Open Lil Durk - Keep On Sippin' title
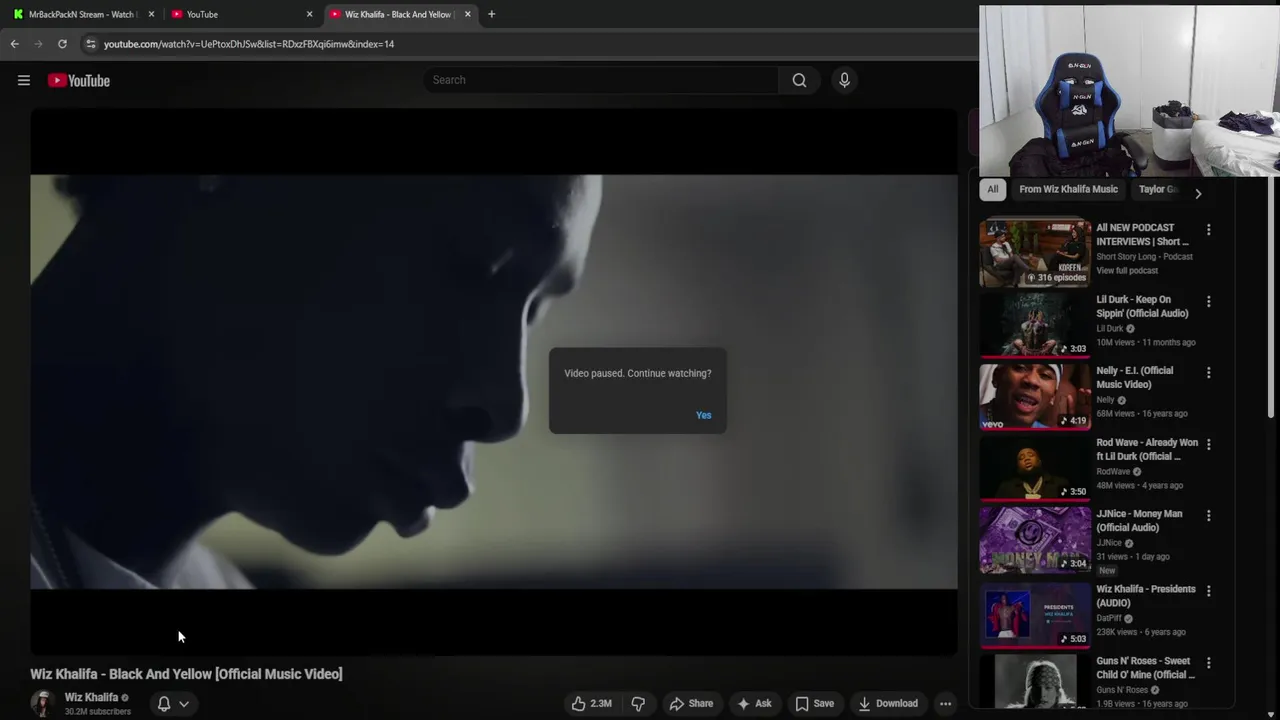The image size is (1280, 720). (1142, 306)
